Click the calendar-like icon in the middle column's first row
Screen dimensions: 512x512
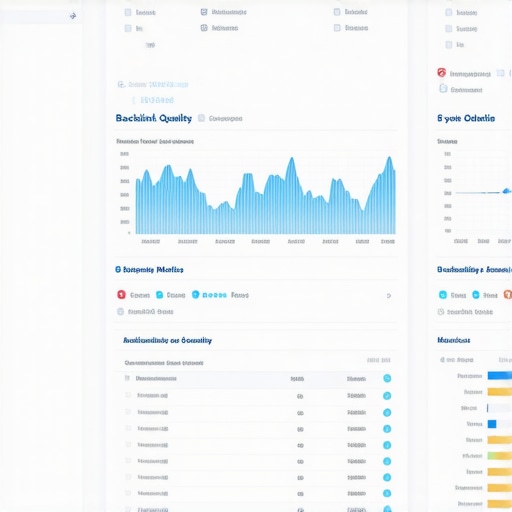tap(204, 12)
